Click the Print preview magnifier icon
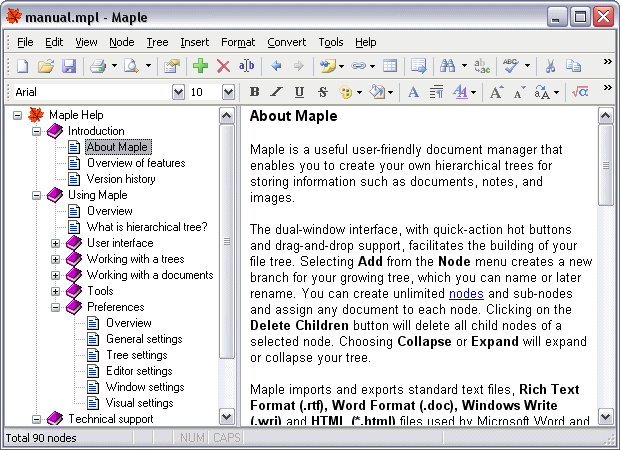The width and height of the screenshot is (620, 450). click(131, 66)
